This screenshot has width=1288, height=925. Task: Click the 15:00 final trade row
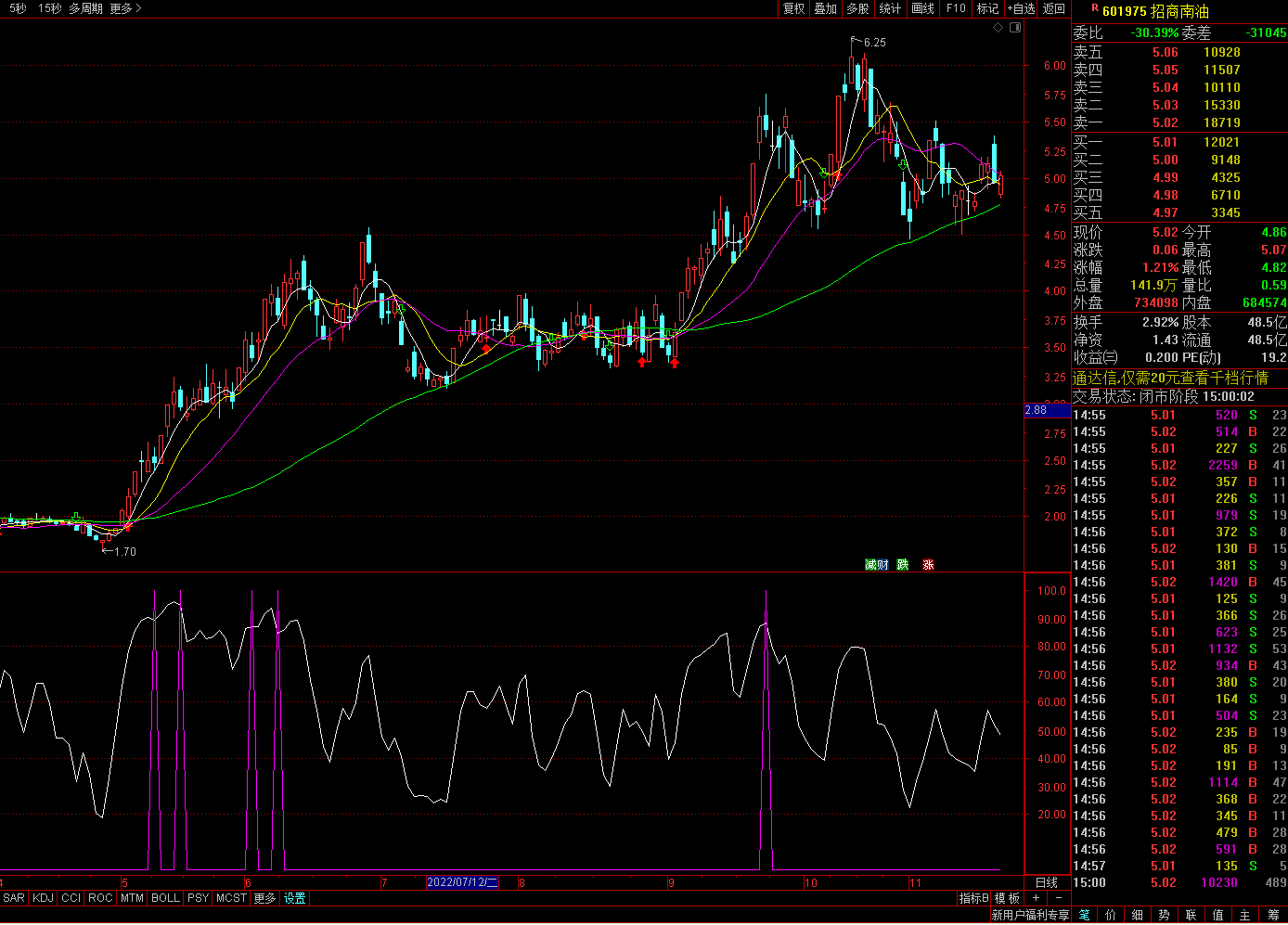(x=1179, y=882)
